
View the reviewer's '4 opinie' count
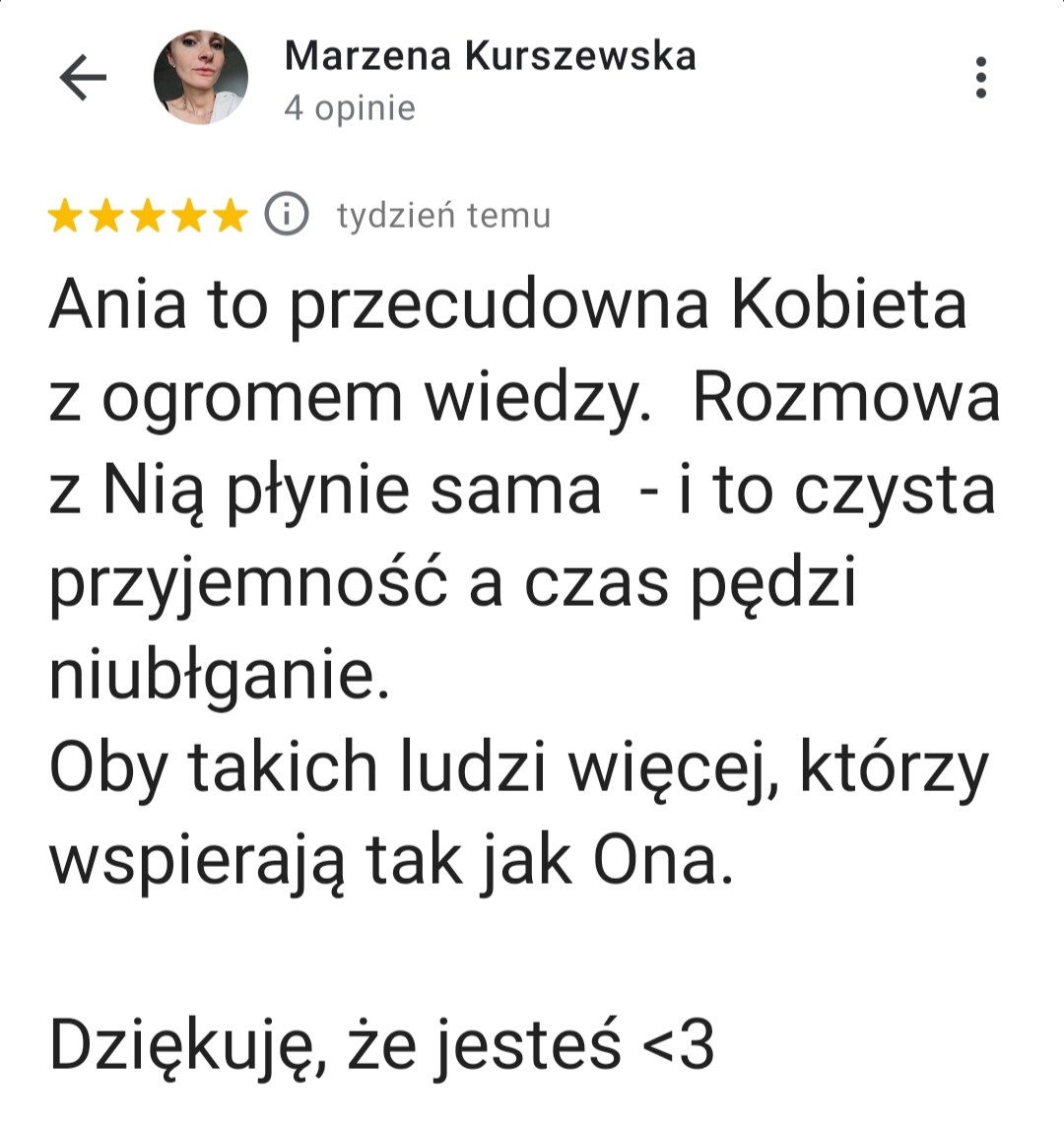point(350,108)
